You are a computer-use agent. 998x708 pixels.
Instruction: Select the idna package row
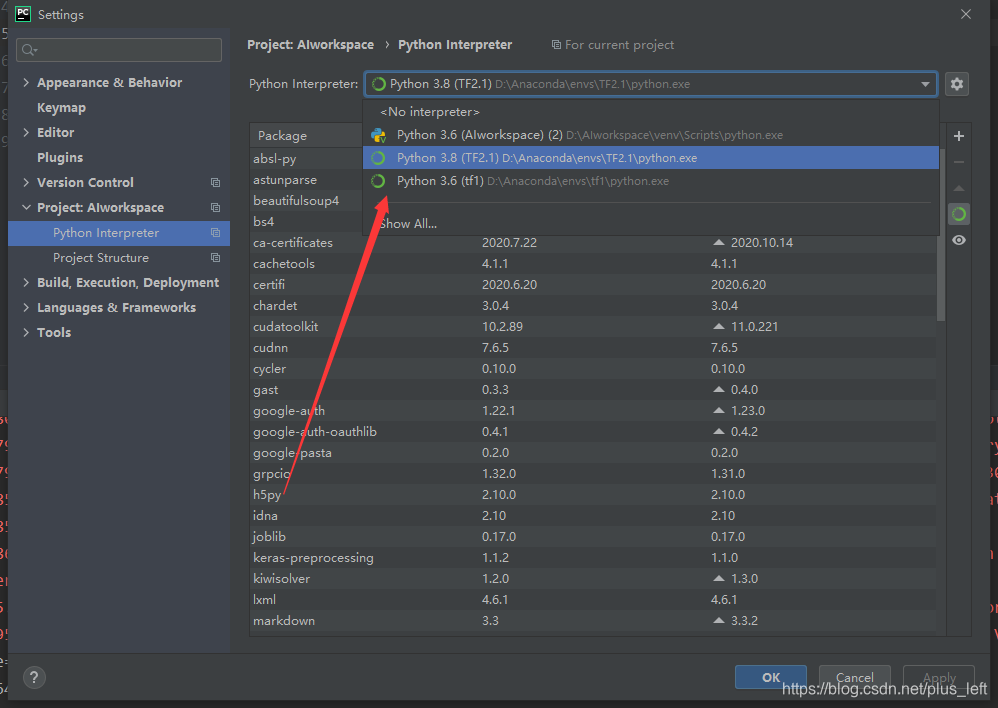[x=593, y=516]
